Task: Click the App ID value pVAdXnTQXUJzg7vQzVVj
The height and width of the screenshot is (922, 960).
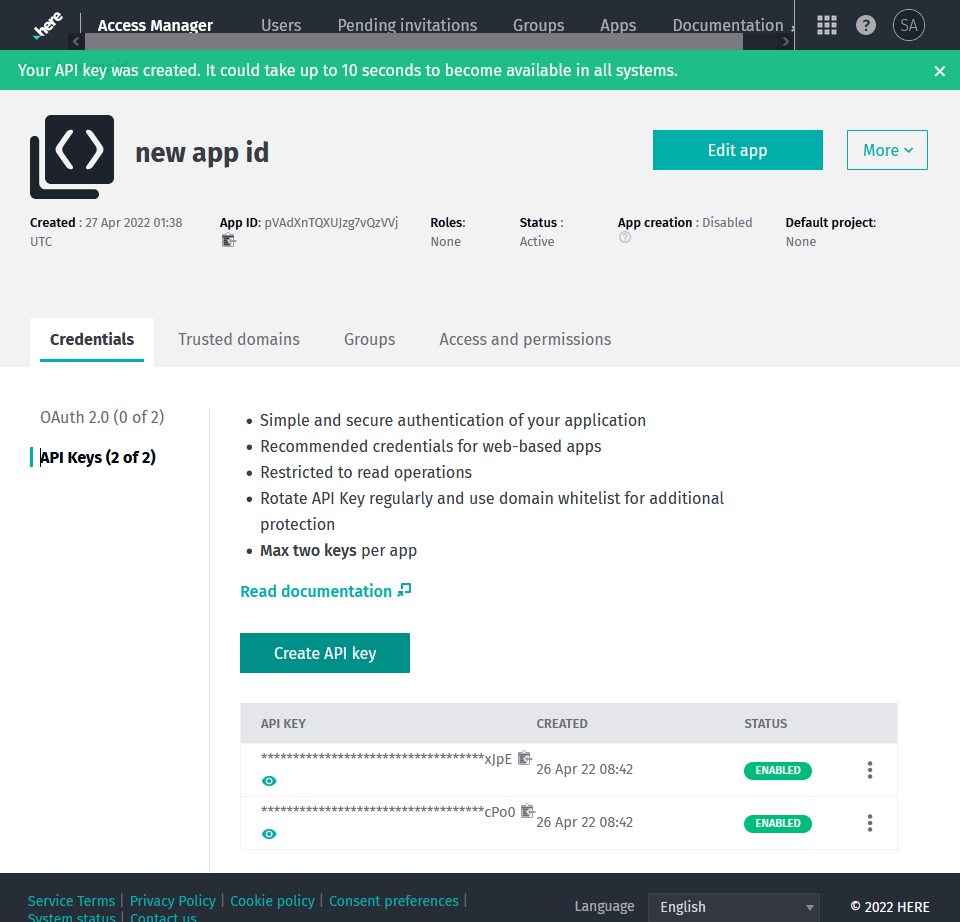Action: pyautogui.click(x=331, y=223)
